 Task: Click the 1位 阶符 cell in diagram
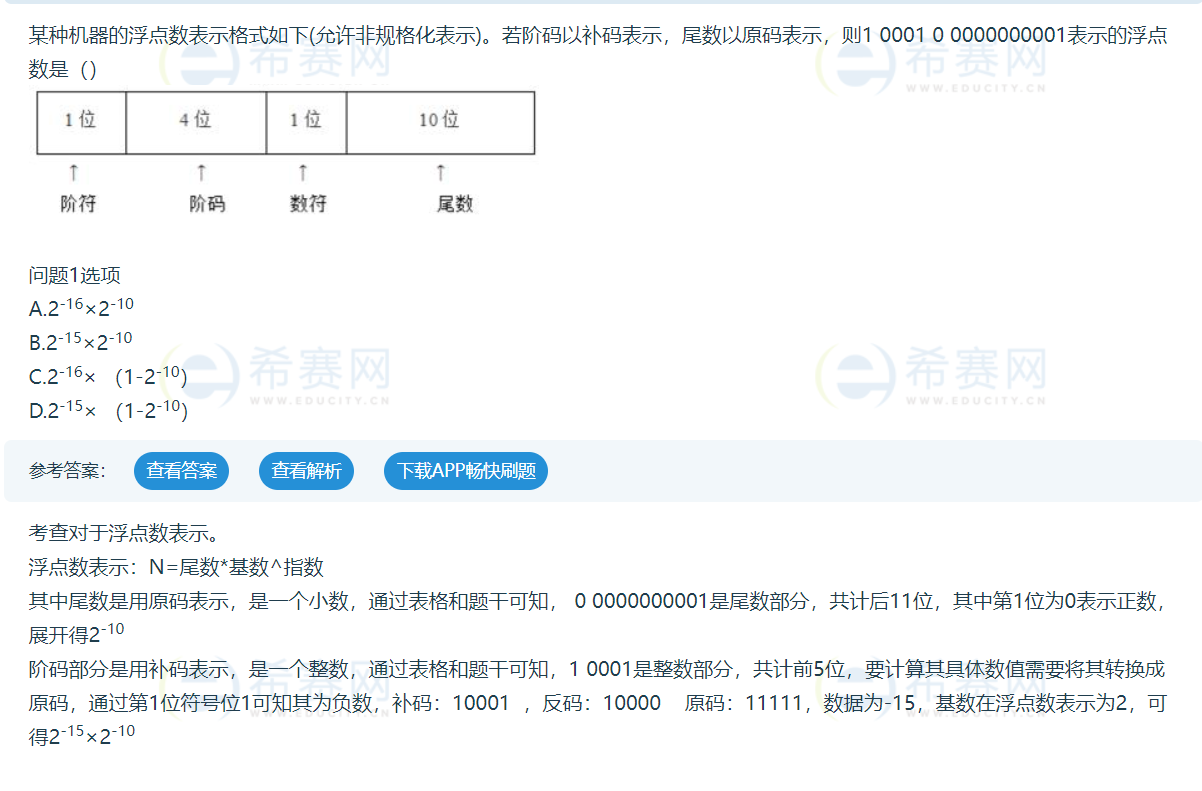pos(81,122)
